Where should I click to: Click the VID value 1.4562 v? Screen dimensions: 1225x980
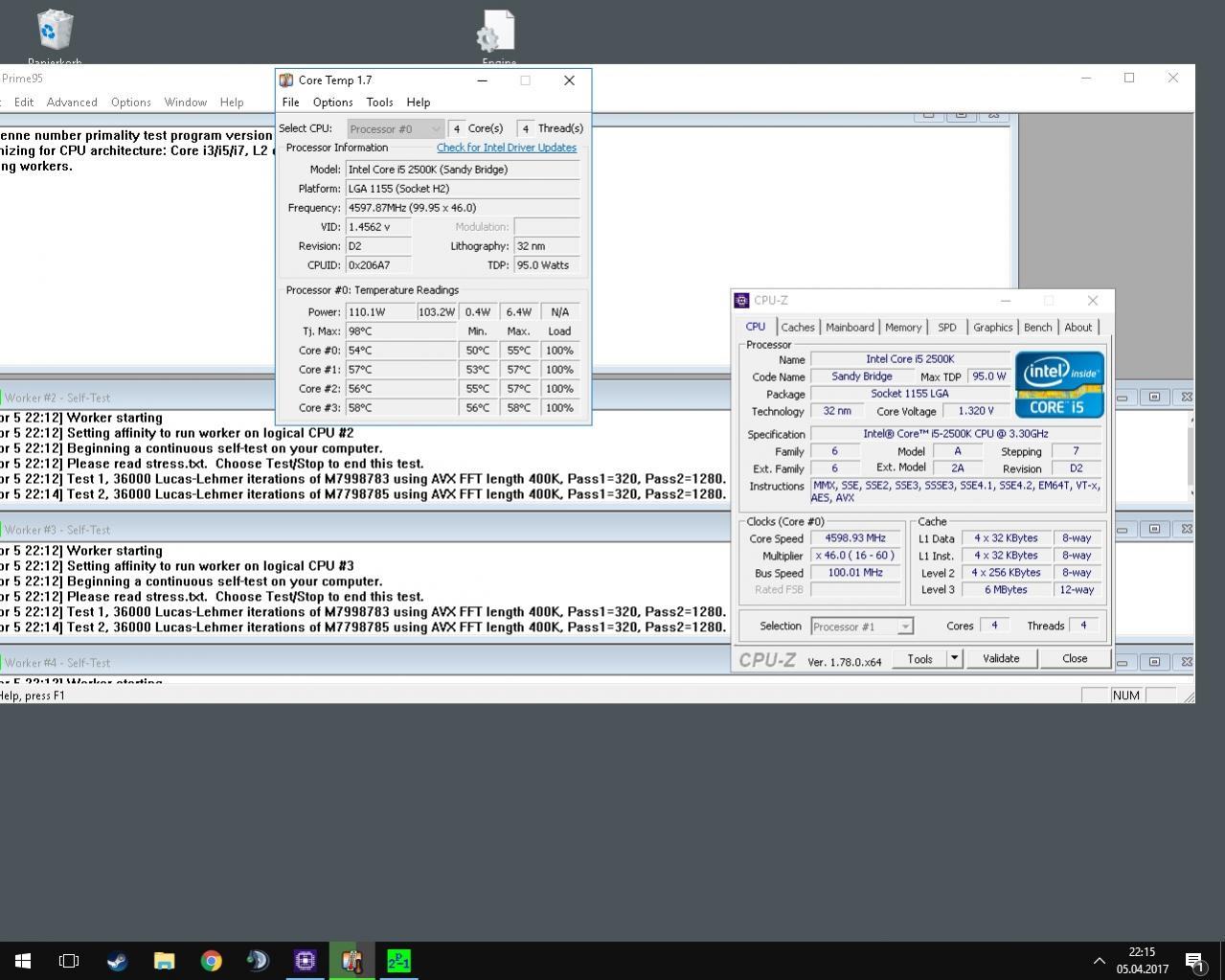click(379, 227)
